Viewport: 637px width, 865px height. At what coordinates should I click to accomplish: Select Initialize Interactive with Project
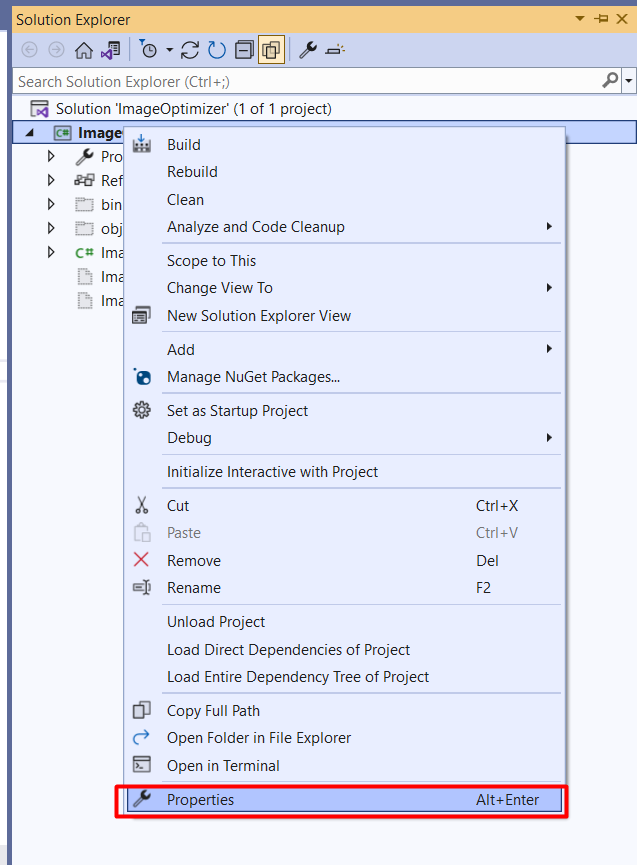click(345, 472)
